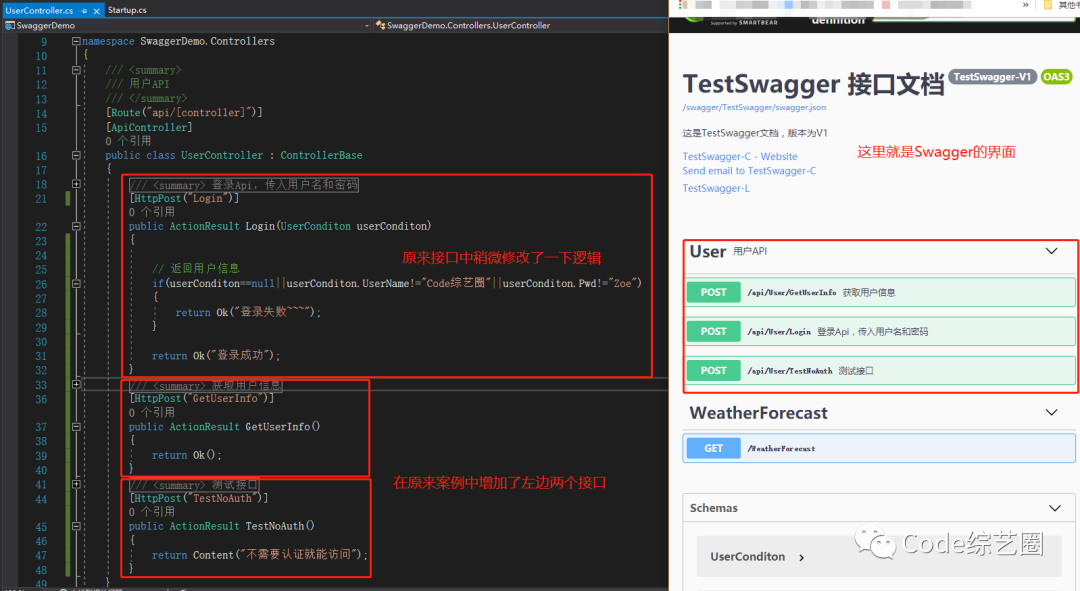Pin the UserController.cs tab
This screenshot has width=1080, height=591.
click(x=83, y=10)
